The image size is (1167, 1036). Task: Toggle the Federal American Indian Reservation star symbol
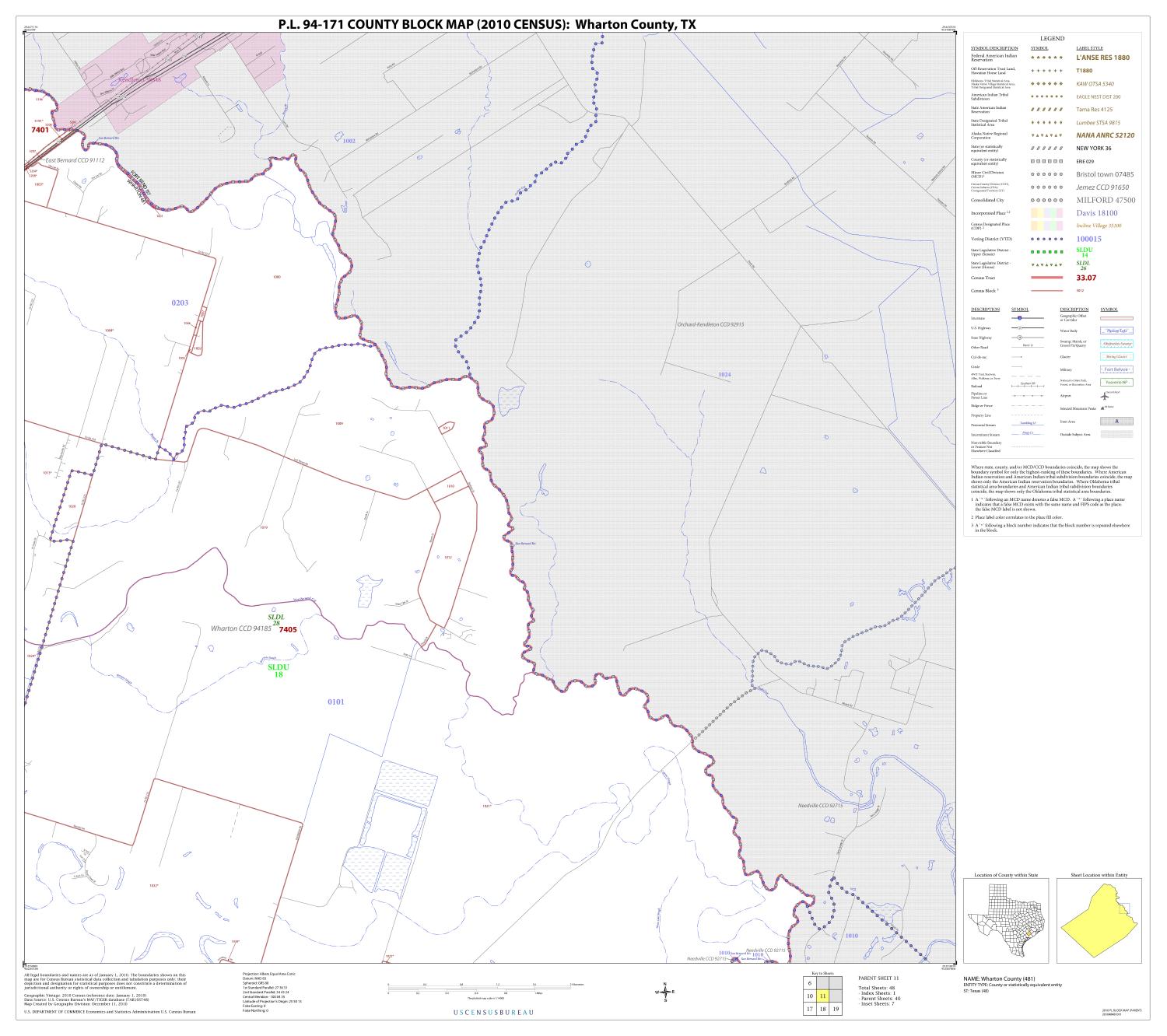1046,58
